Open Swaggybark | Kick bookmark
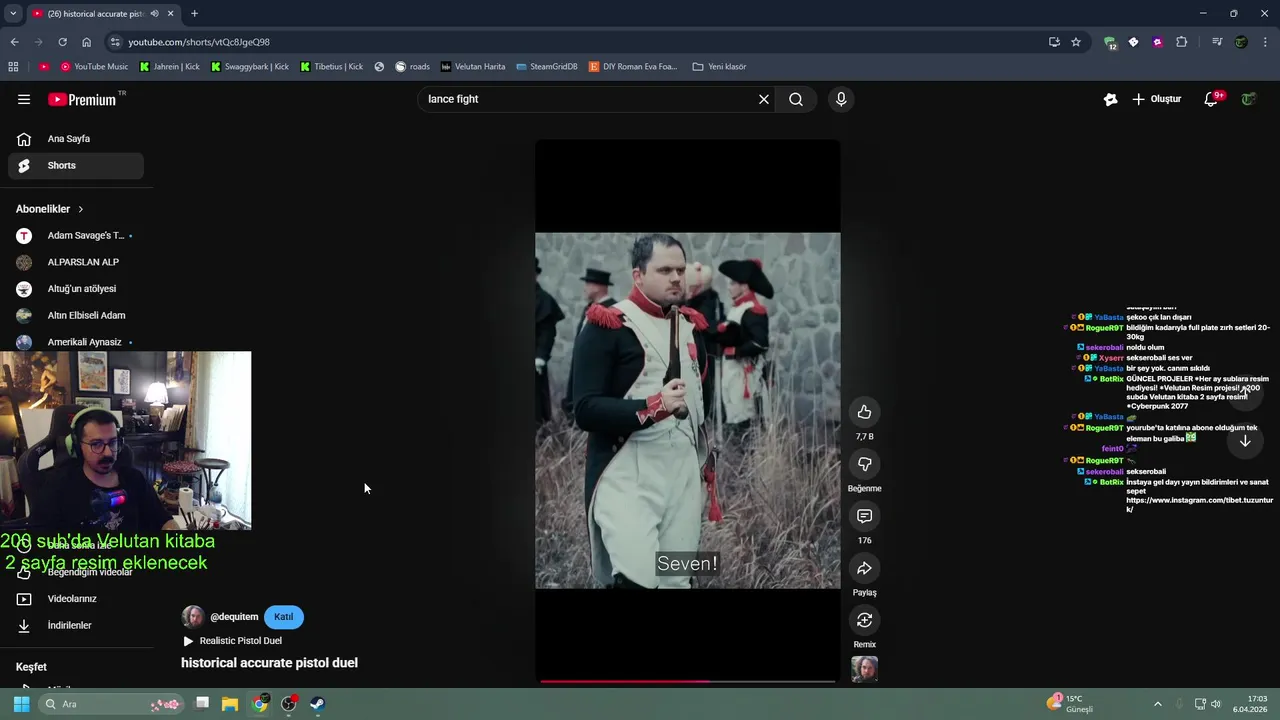This screenshot has width=1280, height=720. [x=250, y=67]
